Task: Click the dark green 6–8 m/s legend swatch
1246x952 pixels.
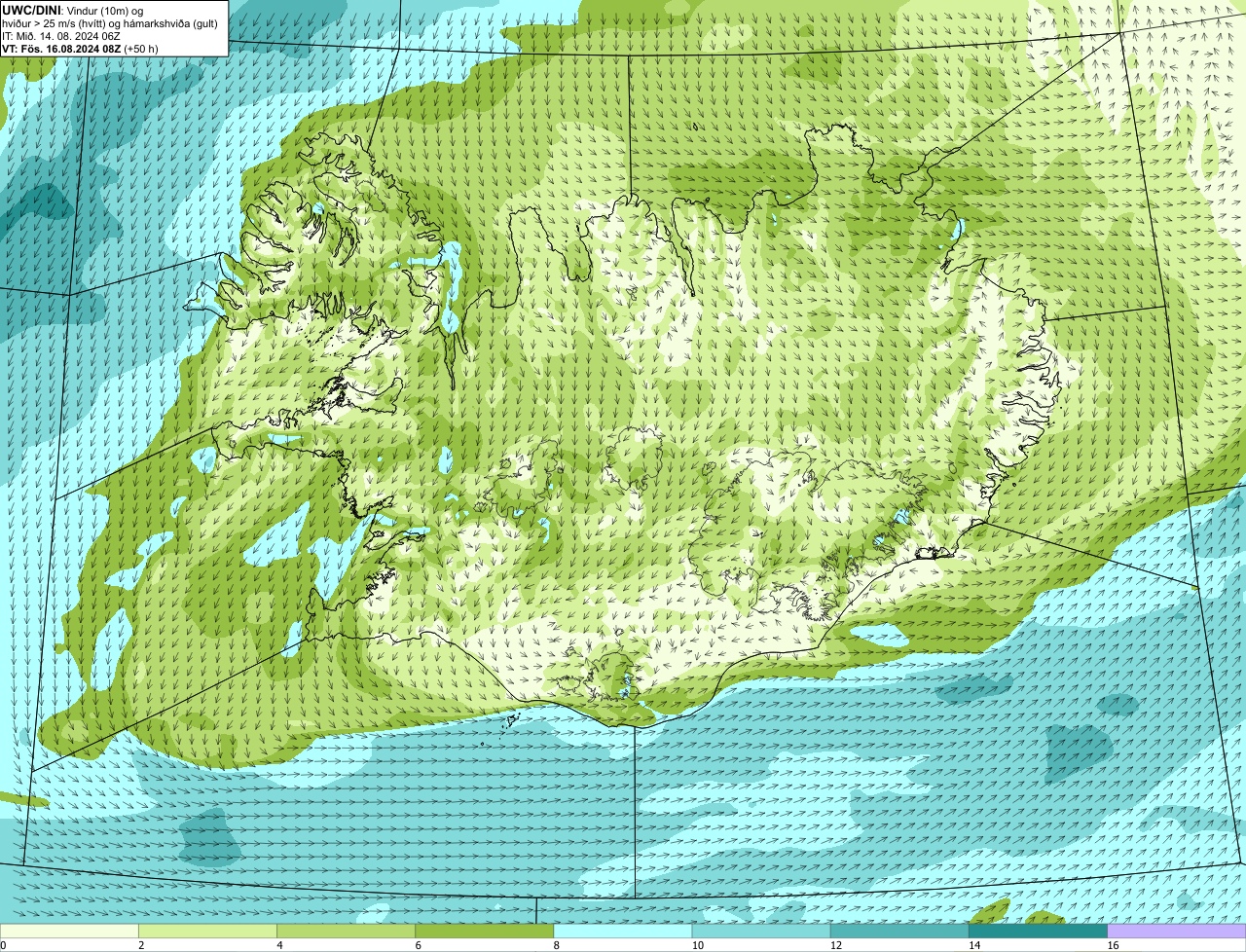Action: 484,931
